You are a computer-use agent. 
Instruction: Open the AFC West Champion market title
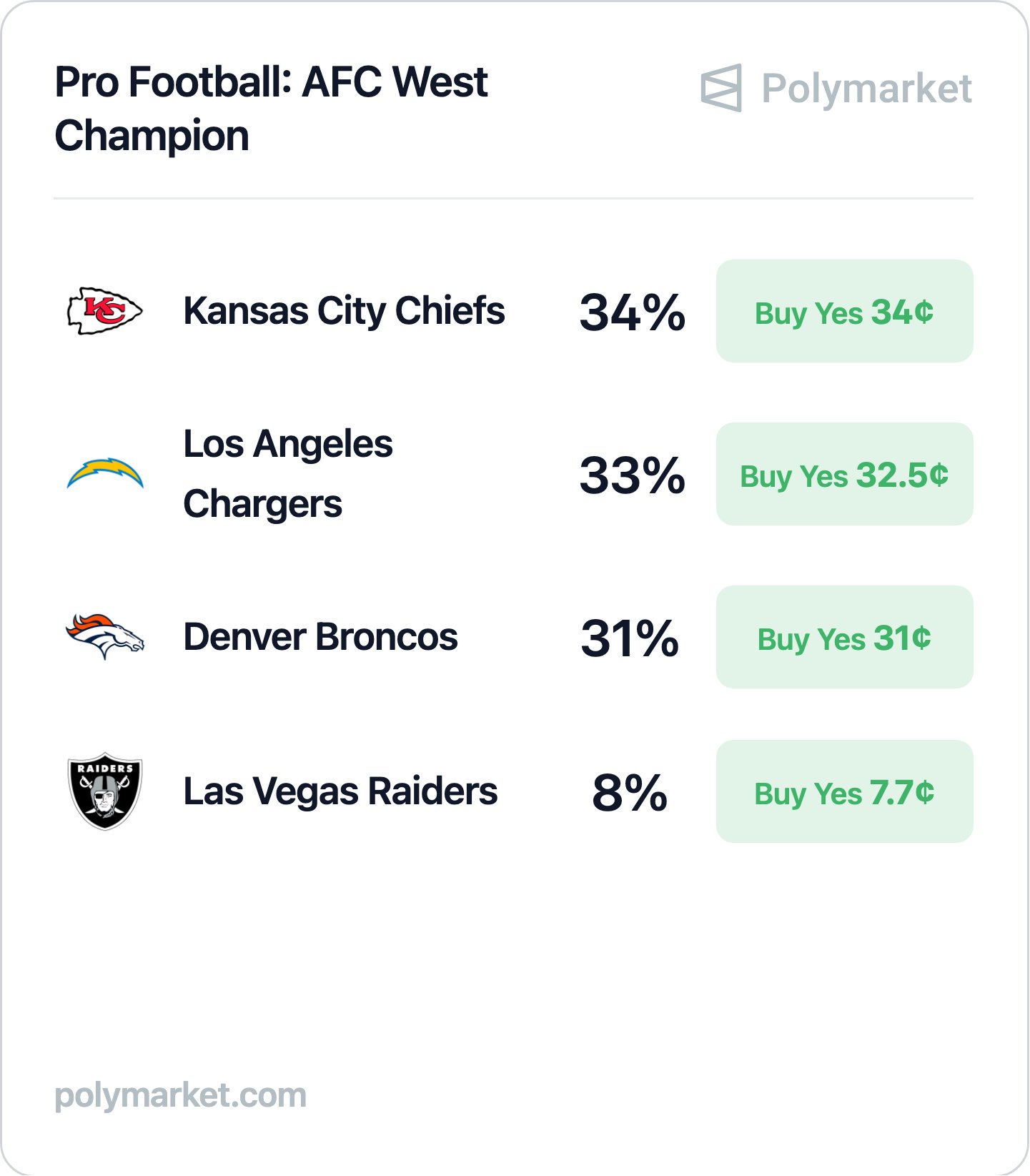tap(272, 109)
